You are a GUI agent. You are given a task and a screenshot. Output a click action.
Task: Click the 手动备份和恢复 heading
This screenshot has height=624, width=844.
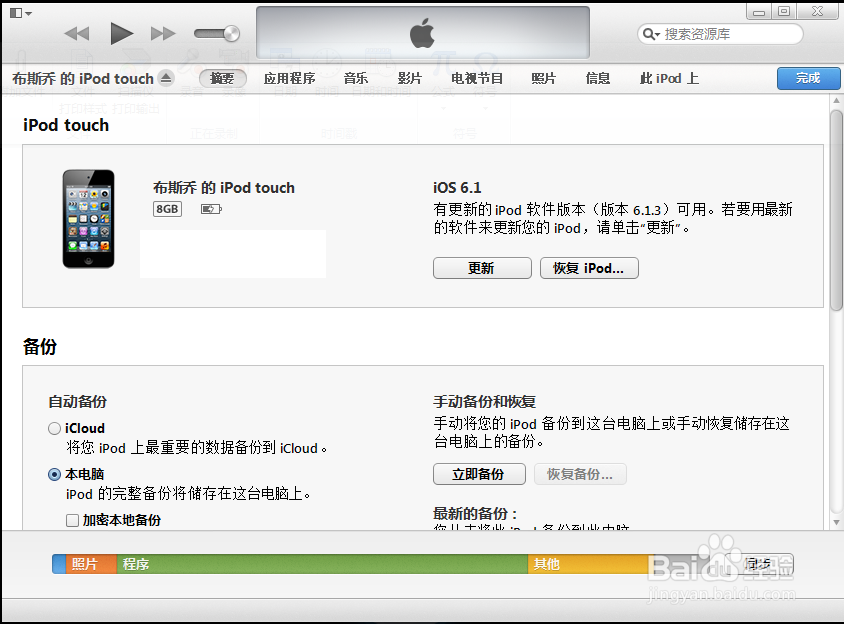pyautogui.click(x=484, y=402)
